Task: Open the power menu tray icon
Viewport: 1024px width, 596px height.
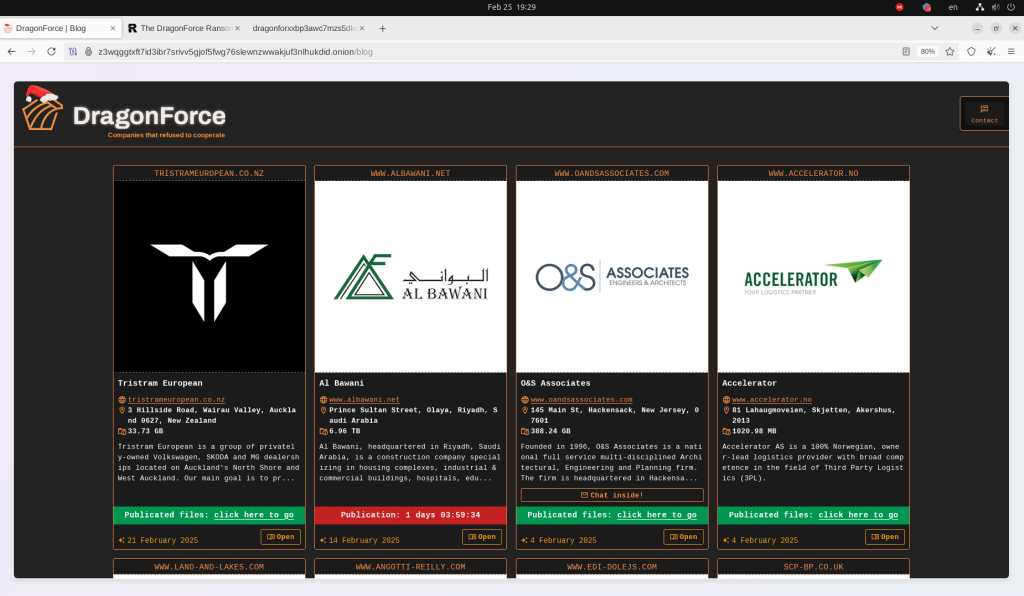Action: pyautogui.click(x=1011, y=7)
